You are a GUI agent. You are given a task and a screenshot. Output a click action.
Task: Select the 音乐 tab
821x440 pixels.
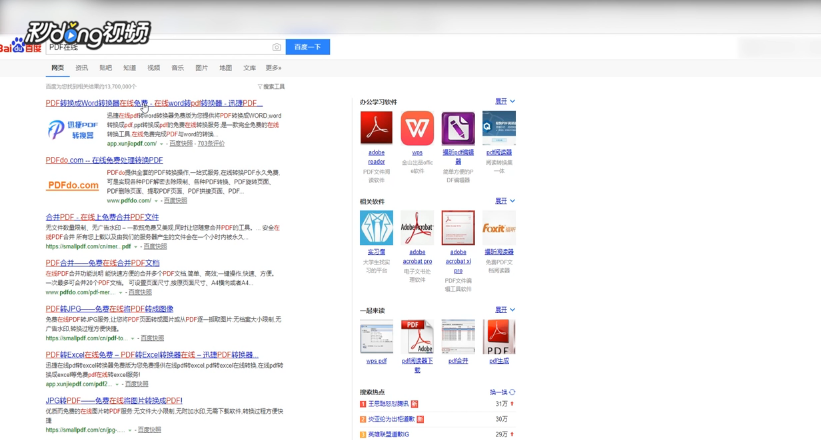point(177,68)
